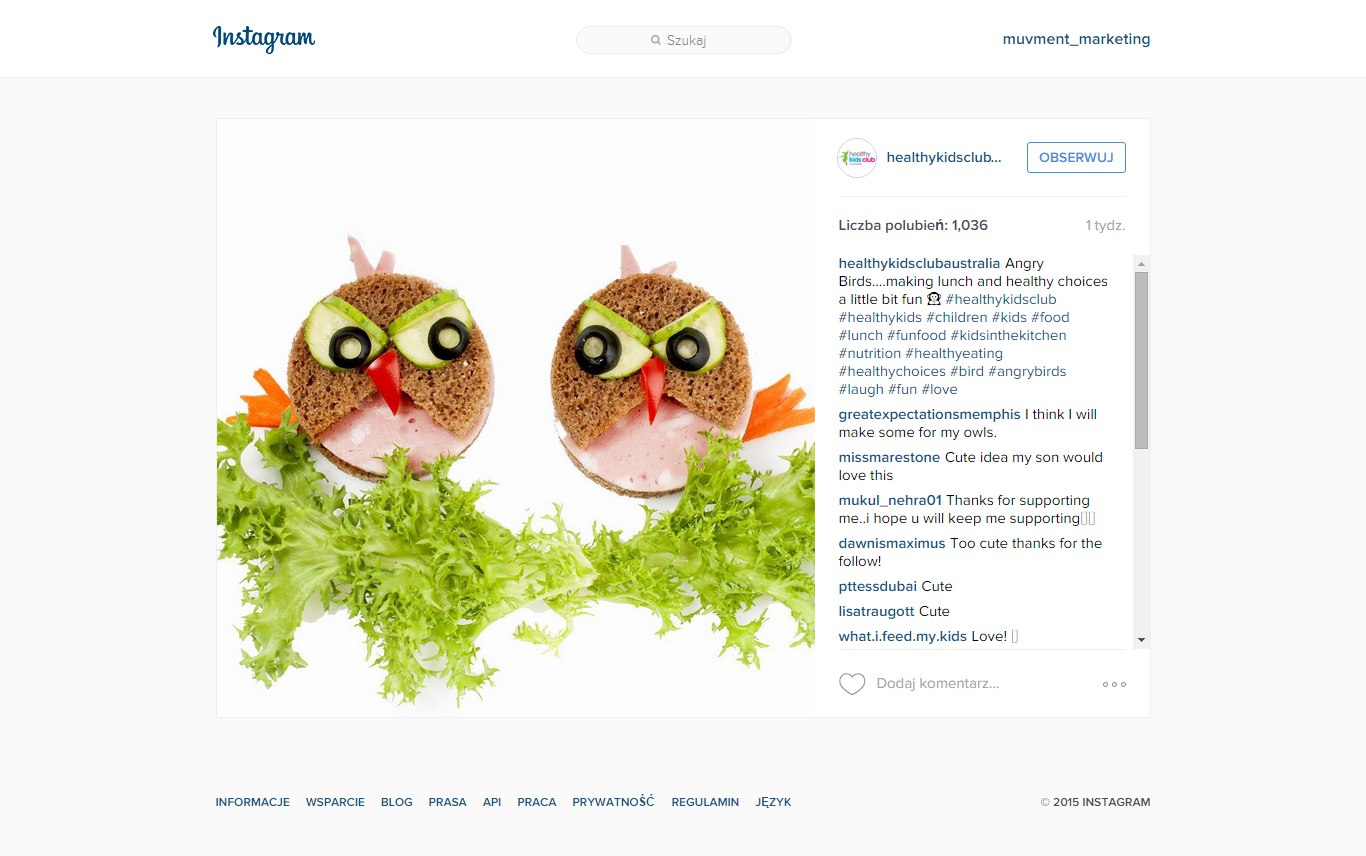Click the Instagram logo
Screen dimensions: 1366x856
tap(264, 39)
